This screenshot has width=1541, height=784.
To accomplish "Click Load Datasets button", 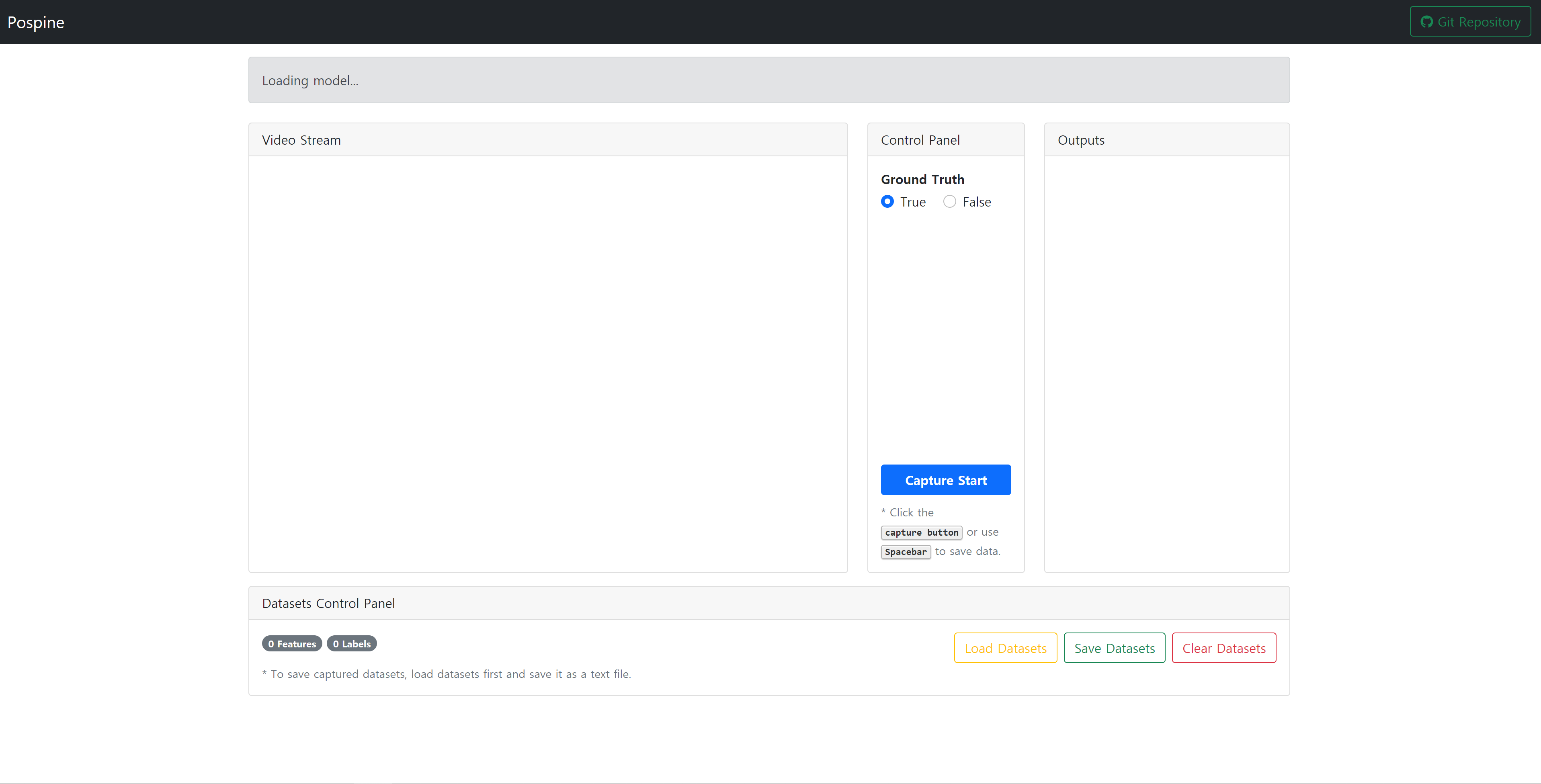I will (x=1005, y=648).
